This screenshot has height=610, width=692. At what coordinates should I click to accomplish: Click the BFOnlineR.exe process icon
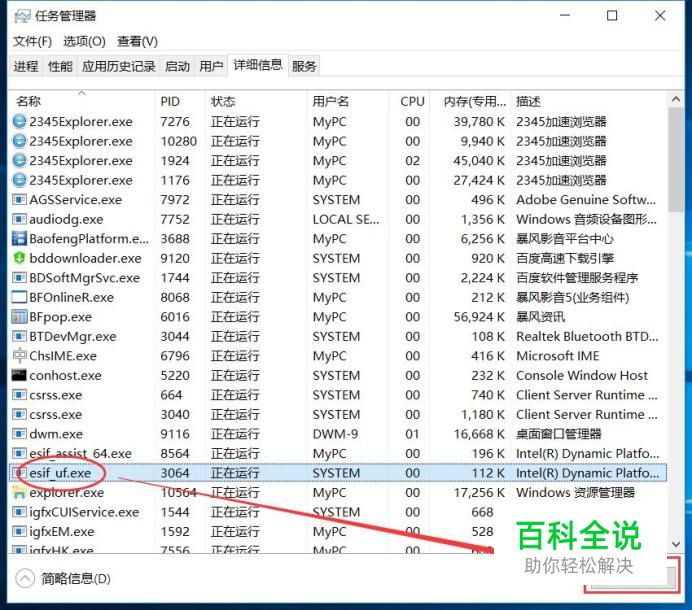point(19,297)
